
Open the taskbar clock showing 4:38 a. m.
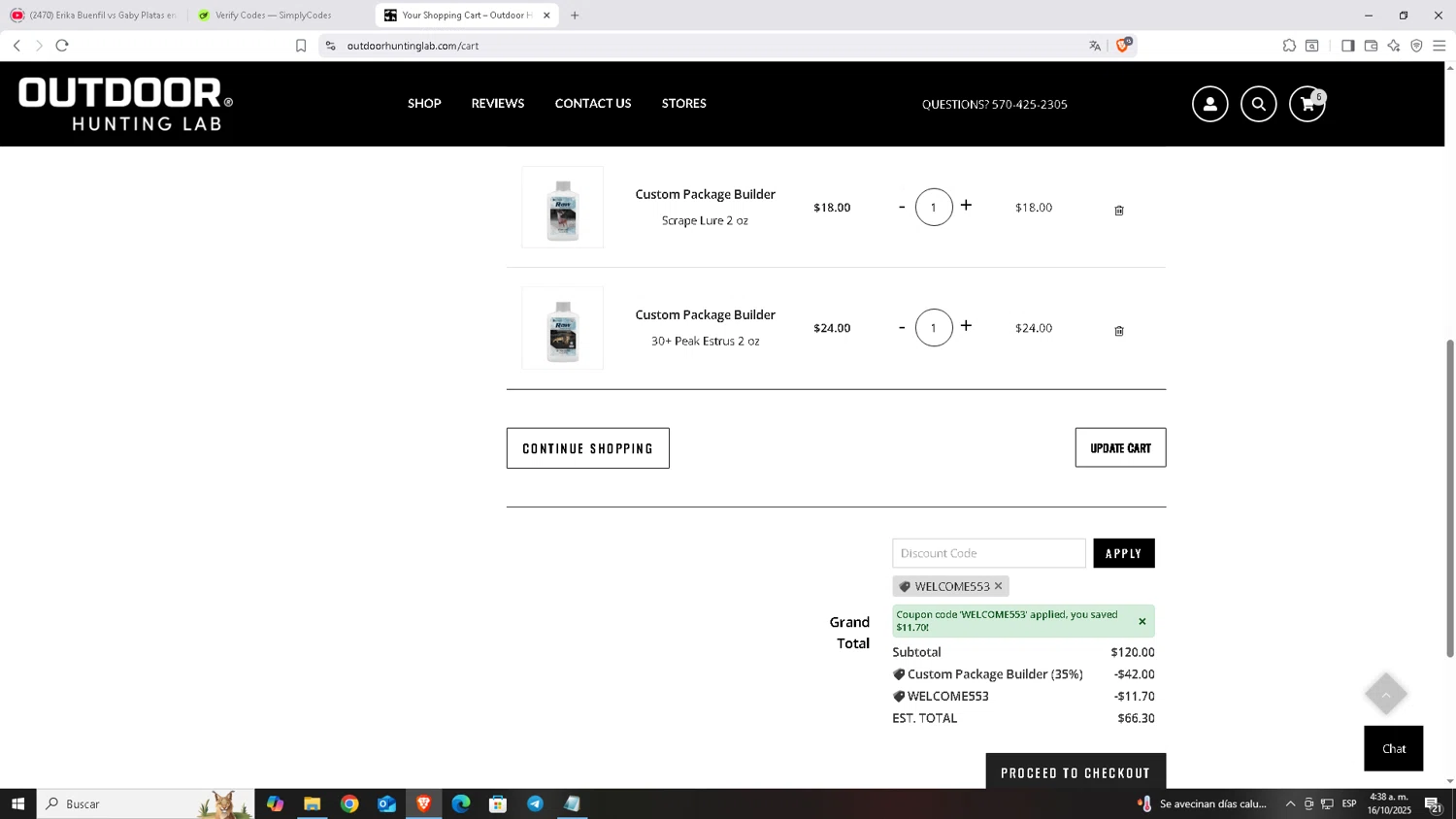pyautogui.click(x=1389, y=803)
